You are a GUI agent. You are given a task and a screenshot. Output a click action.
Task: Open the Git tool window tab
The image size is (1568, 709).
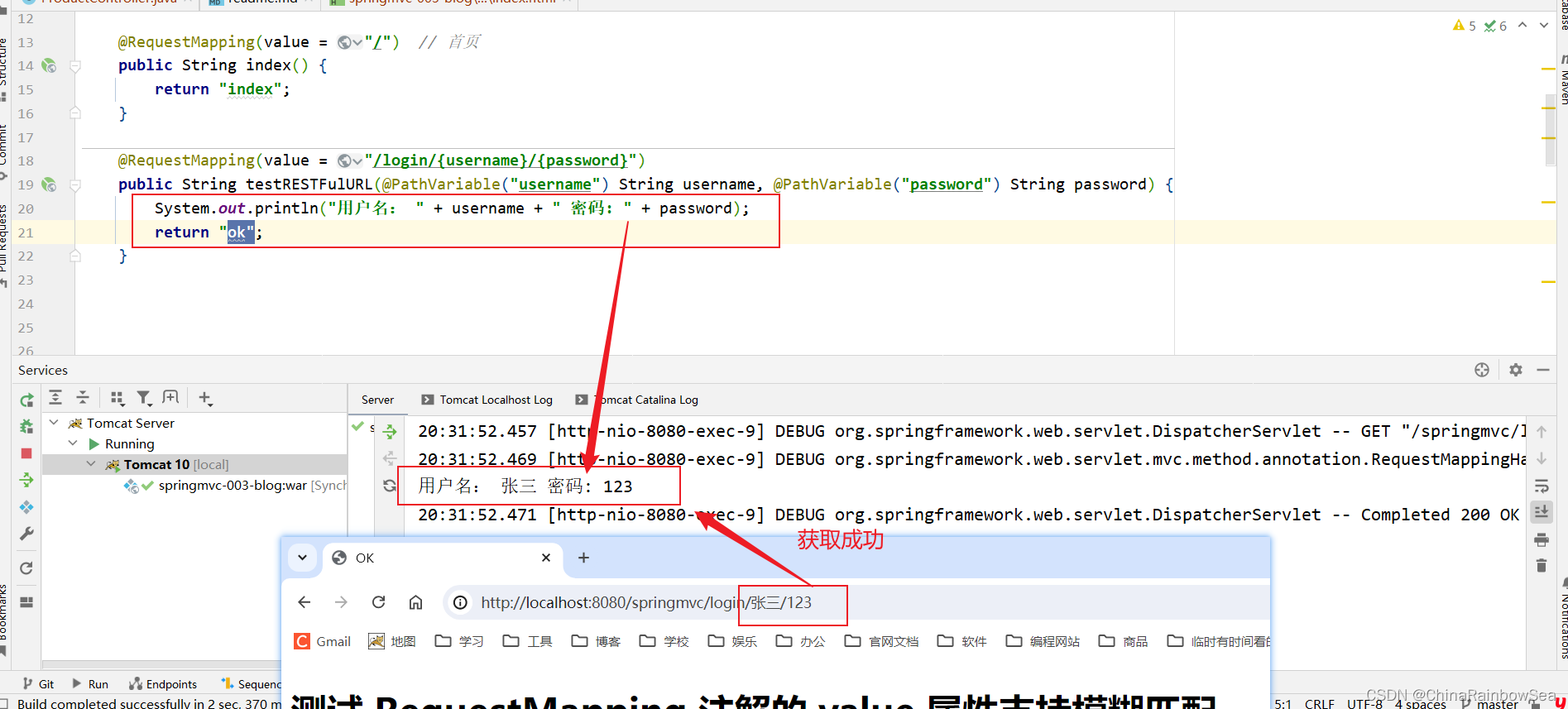point(39,684)
